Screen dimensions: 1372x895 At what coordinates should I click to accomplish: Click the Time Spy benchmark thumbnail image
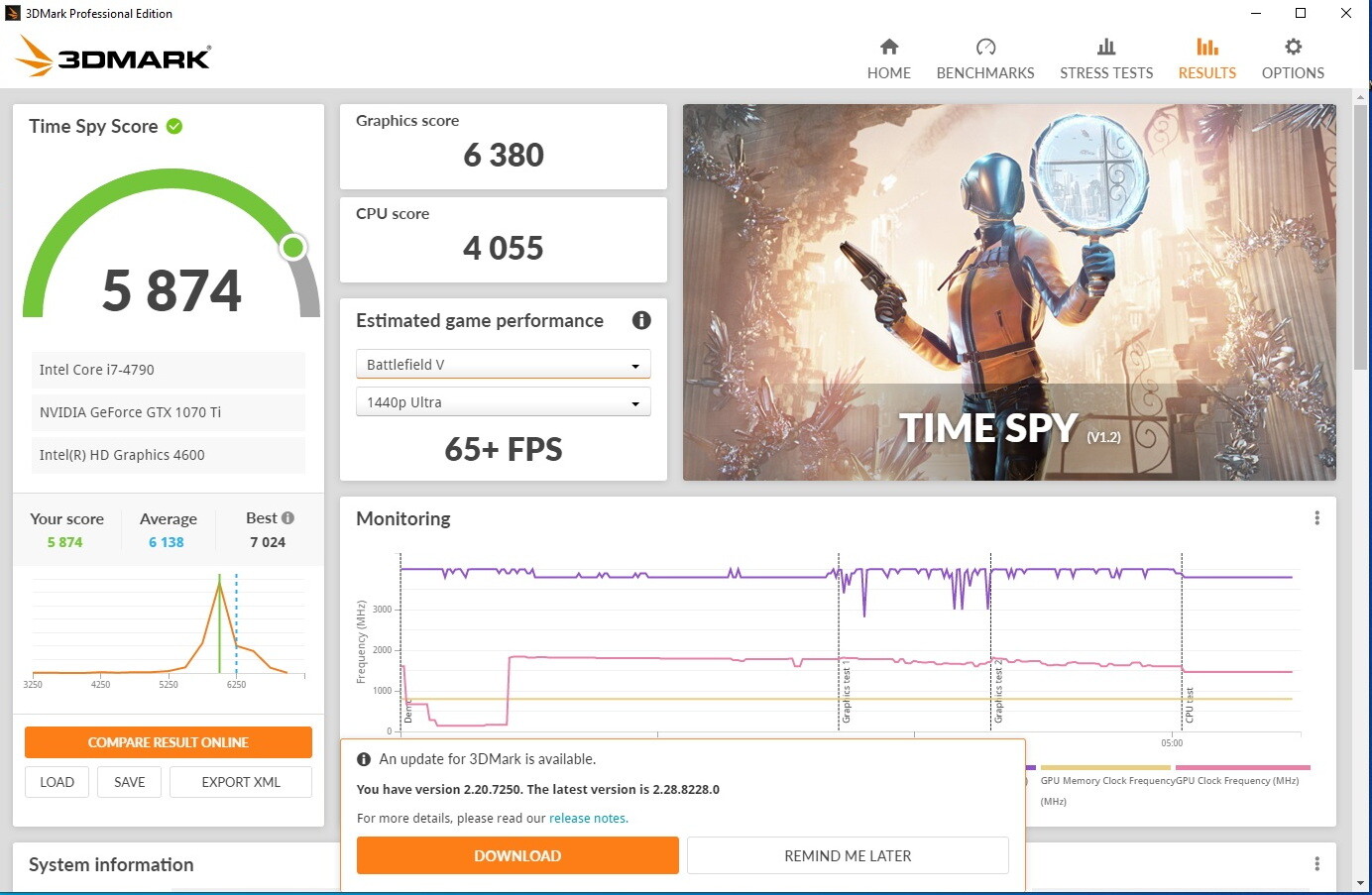[x=1008, y=292]
